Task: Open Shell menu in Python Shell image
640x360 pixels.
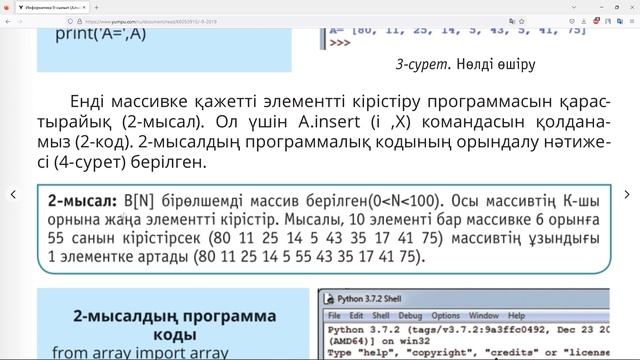Action: (380, 316)
